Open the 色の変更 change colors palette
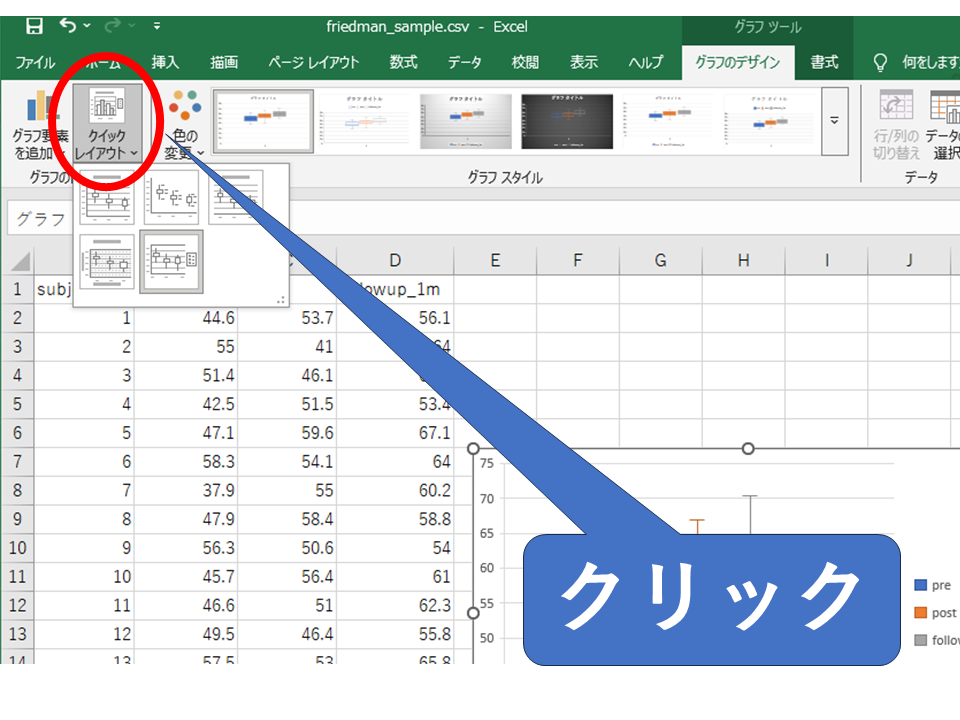The height and width of the screenshot is (720, 960). 183,122
